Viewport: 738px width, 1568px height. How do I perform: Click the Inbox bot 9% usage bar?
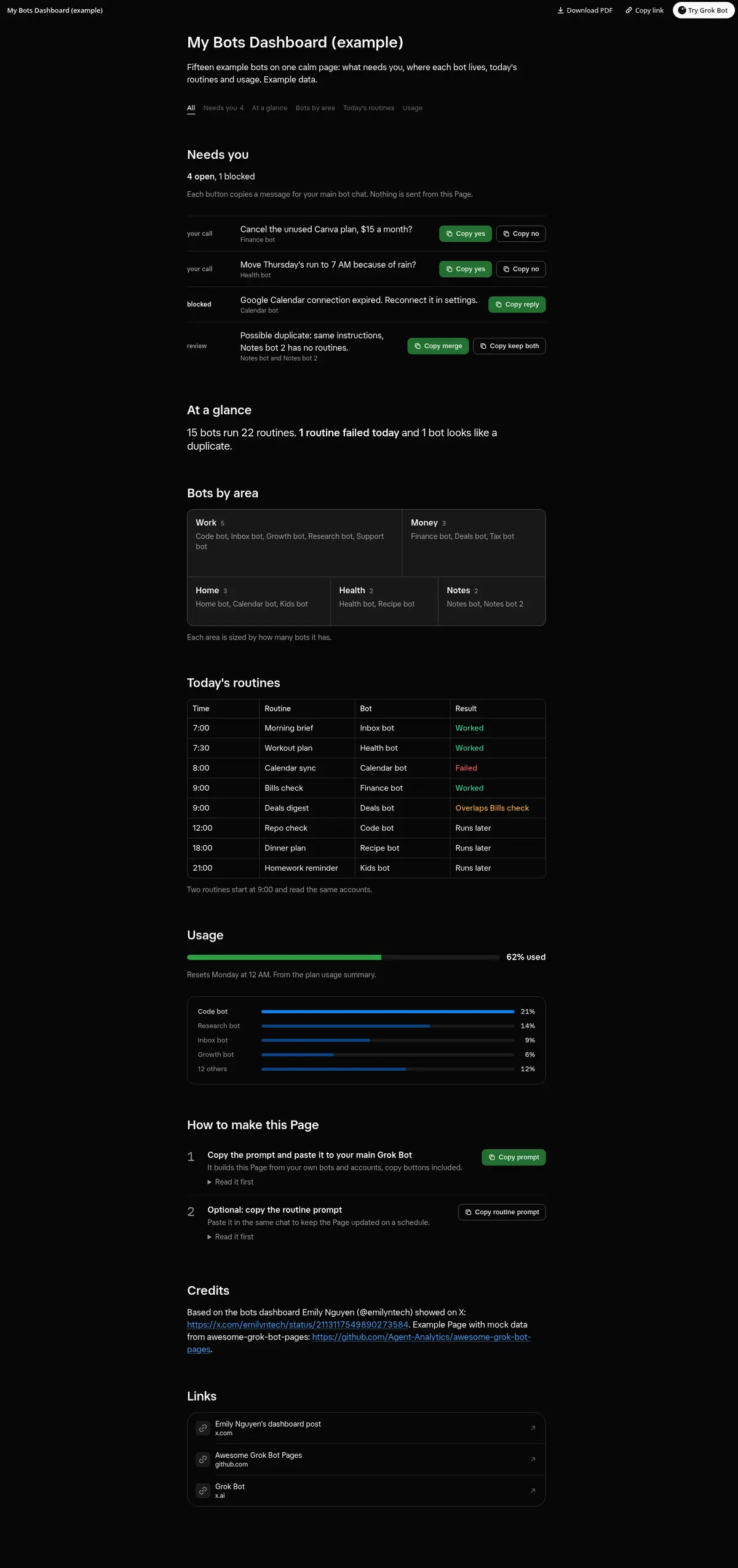coord(387,1040)
